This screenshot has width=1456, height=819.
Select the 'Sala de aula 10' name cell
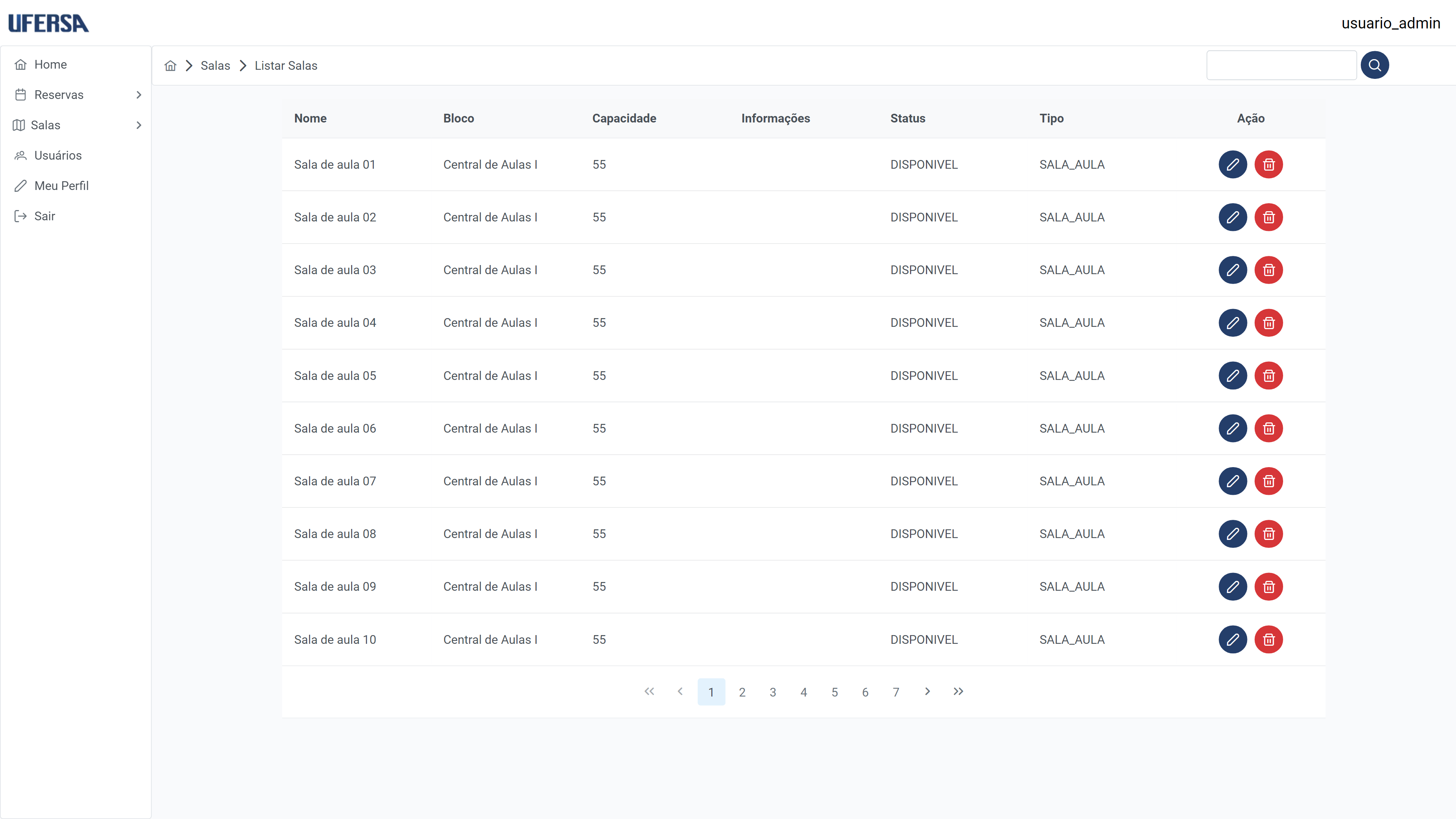tap(334, 640)
